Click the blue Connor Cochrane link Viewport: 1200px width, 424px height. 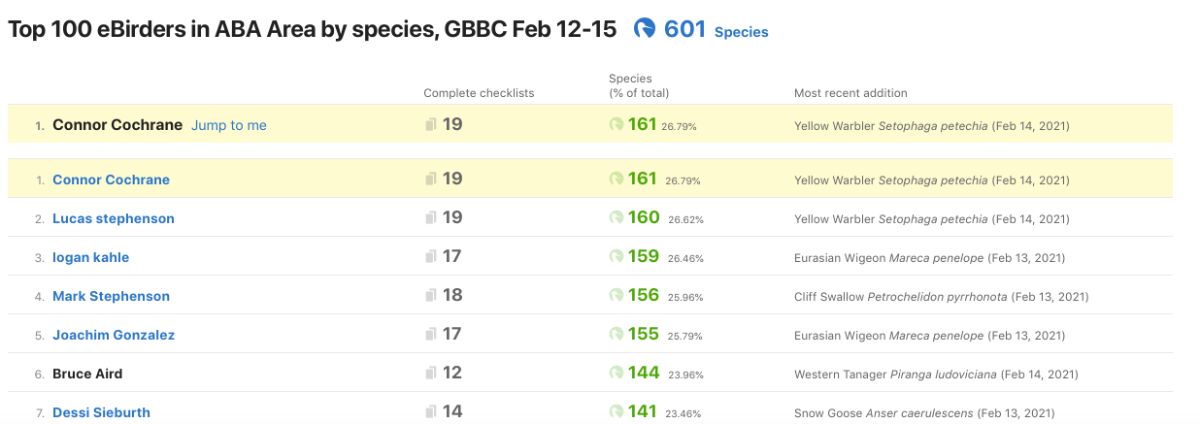(111, 180)
